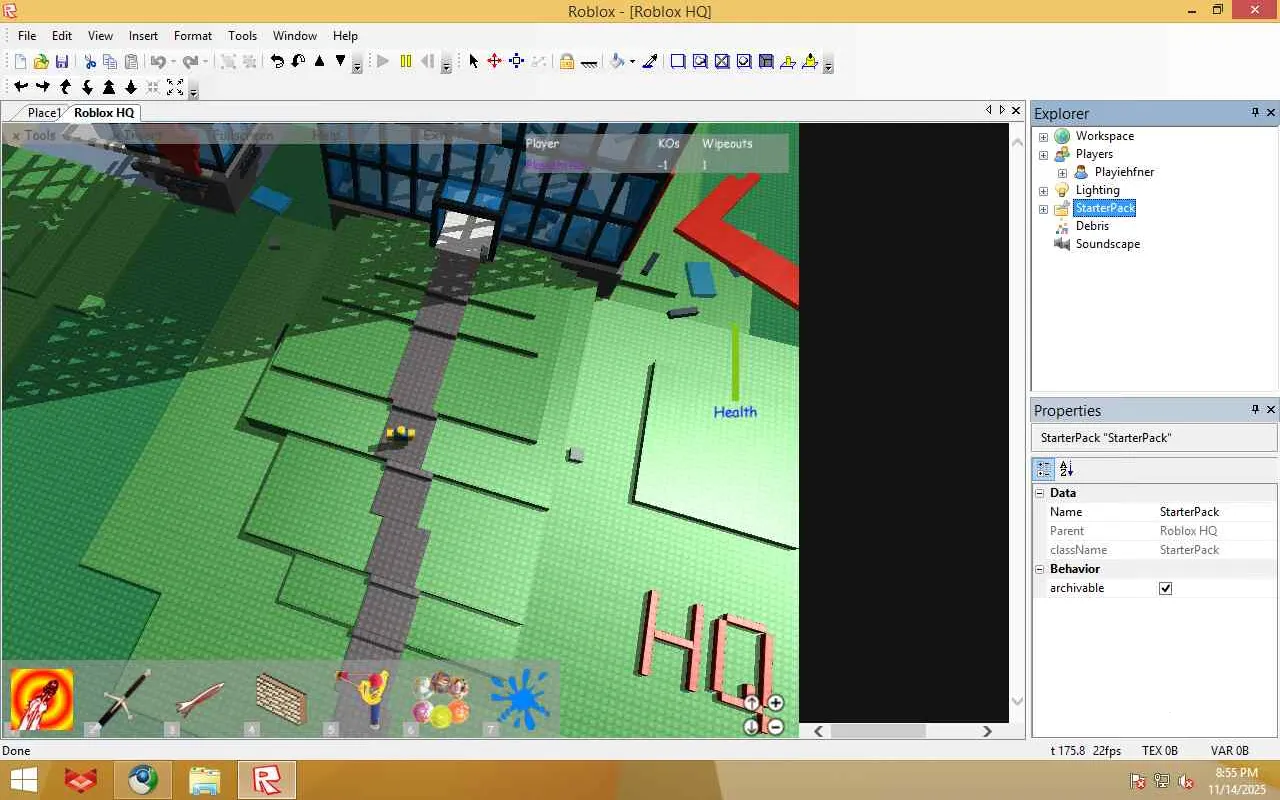Click the Paste clipboard icon
Screen dimensions: 1280x800
click(x=131, y=62)
